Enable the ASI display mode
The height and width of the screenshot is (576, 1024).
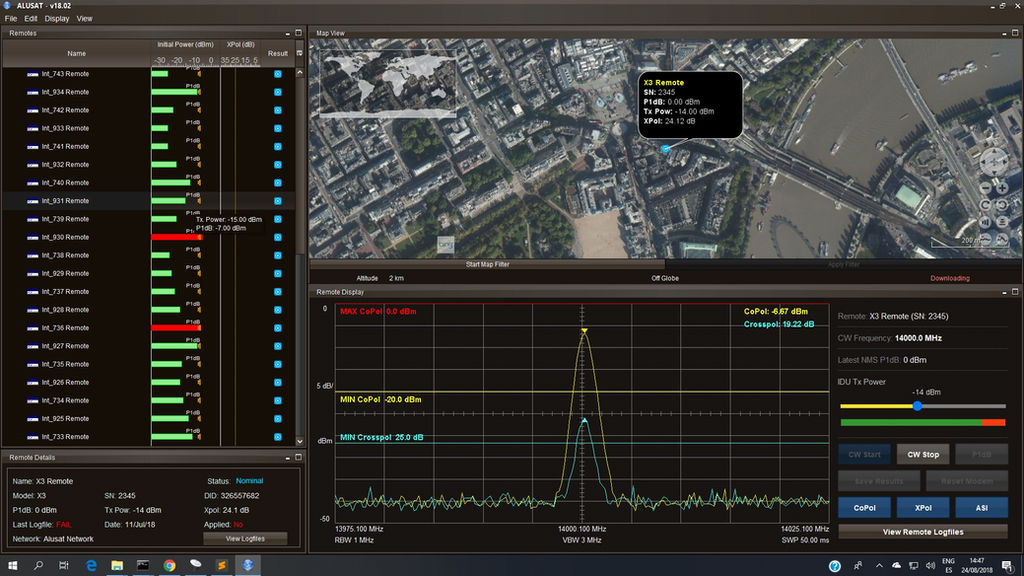(982, 507)
